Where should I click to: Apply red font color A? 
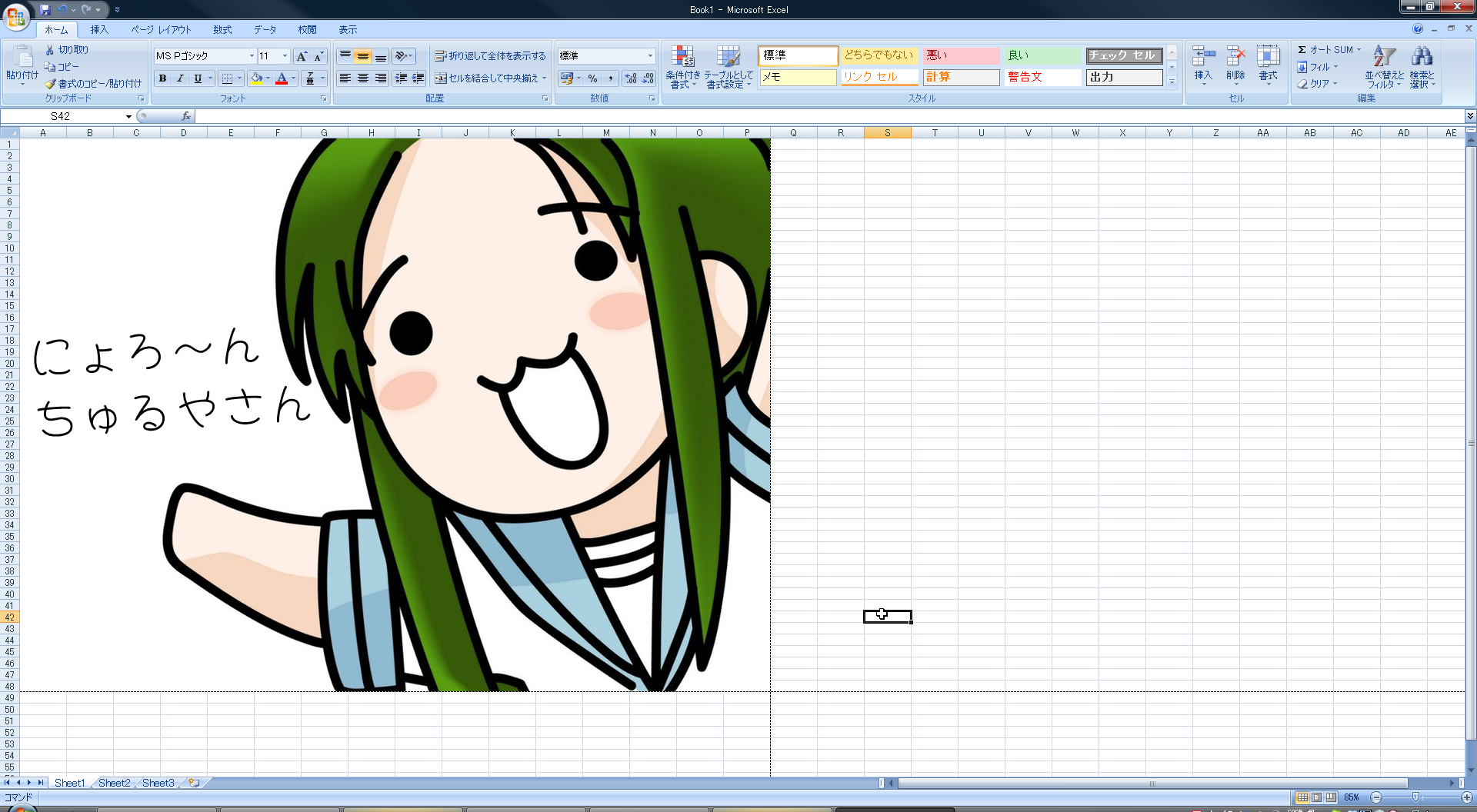pyautogui.click(x=282, y=78)
